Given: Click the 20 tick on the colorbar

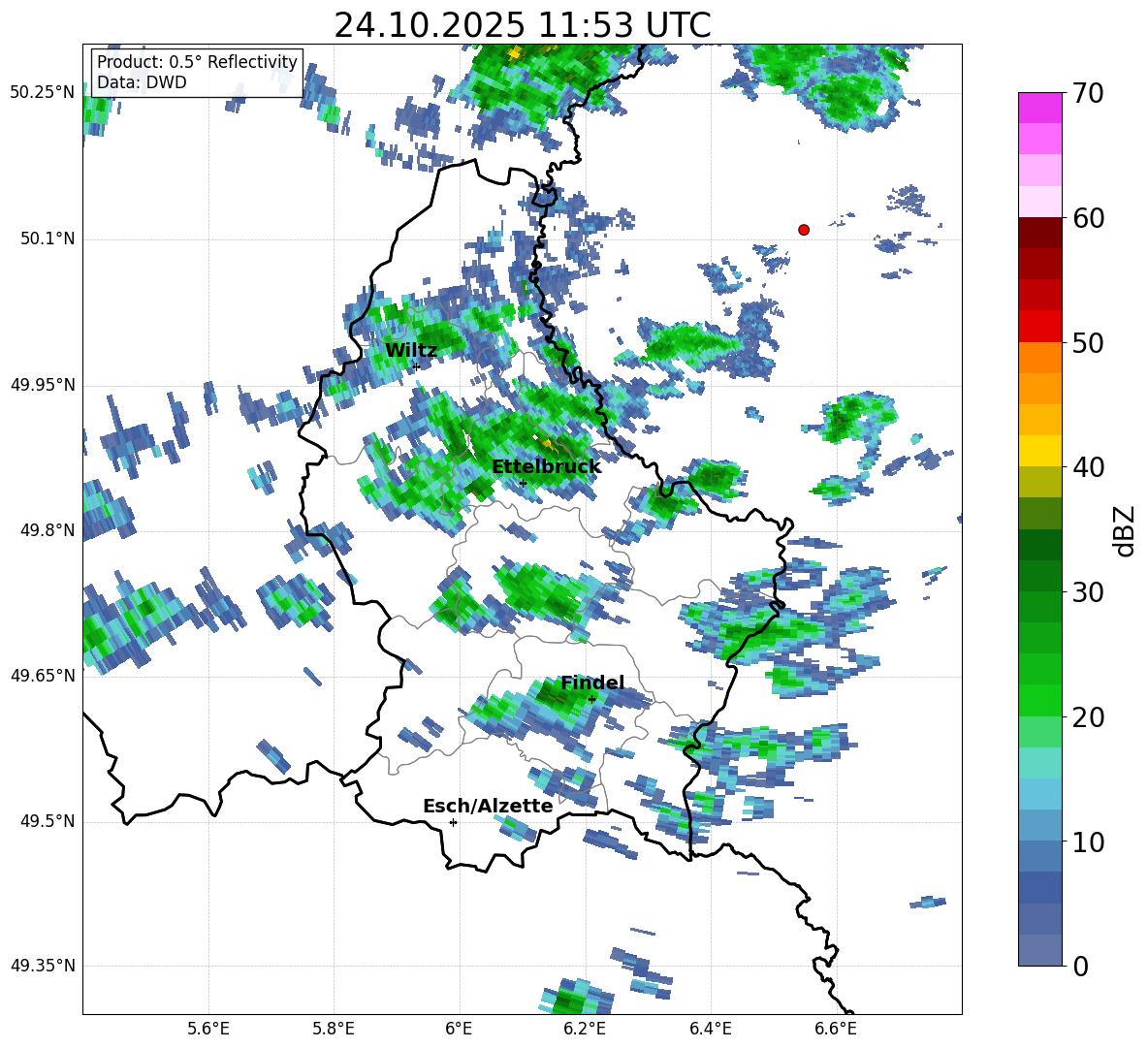Looking at the screenshot, I should click(1088, 717).
